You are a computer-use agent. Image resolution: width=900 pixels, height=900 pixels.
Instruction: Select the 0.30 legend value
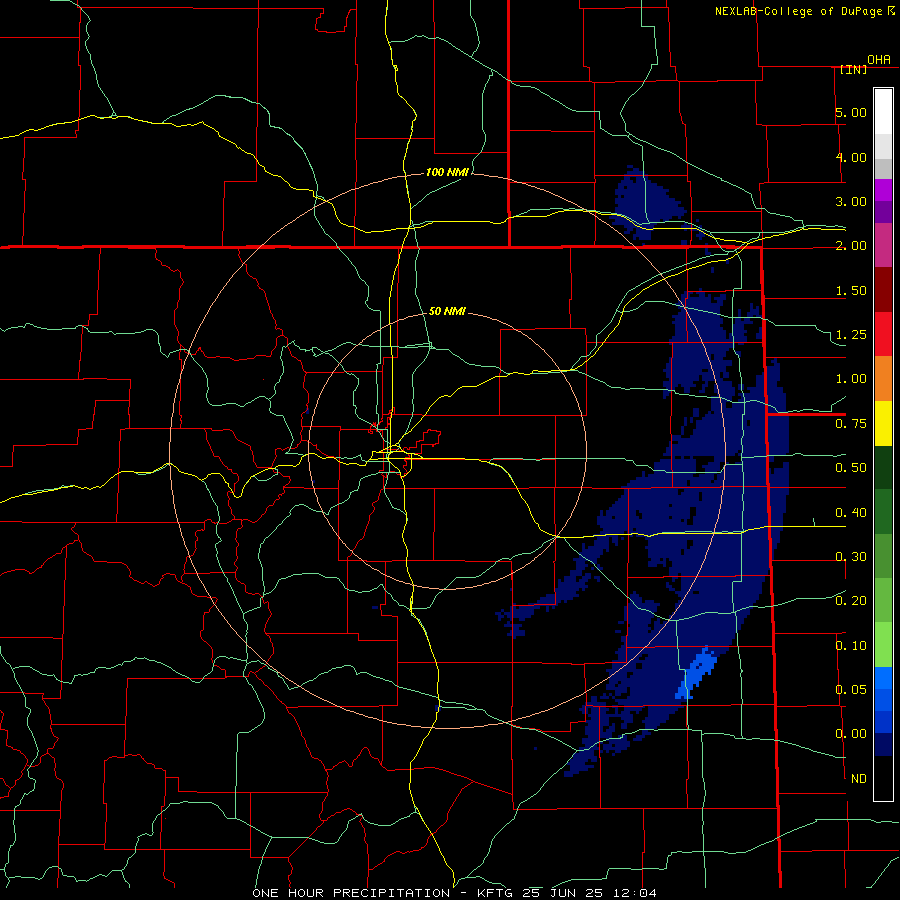pos(851,557)
